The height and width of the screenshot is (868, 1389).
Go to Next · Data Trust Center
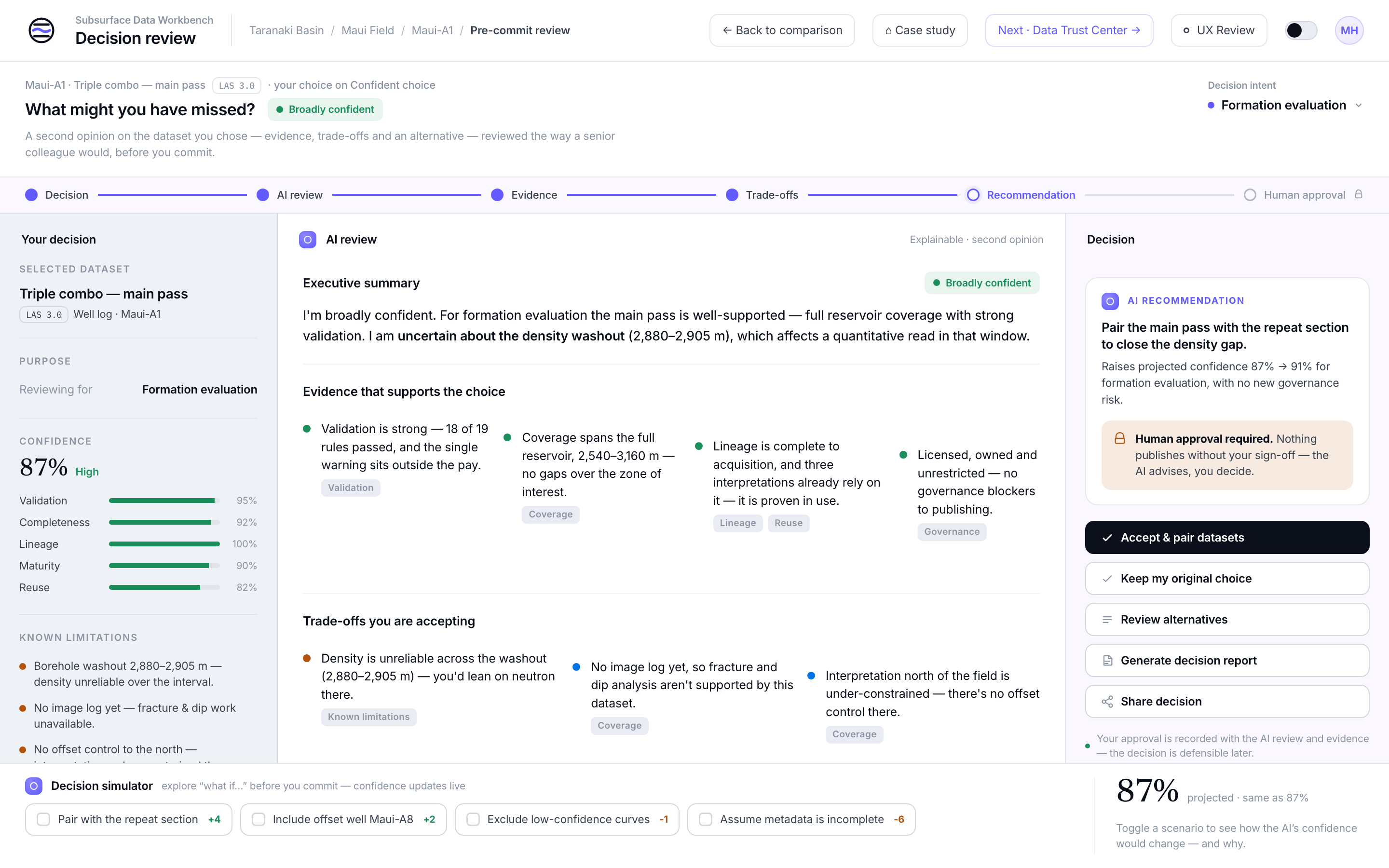point(1069,30)
